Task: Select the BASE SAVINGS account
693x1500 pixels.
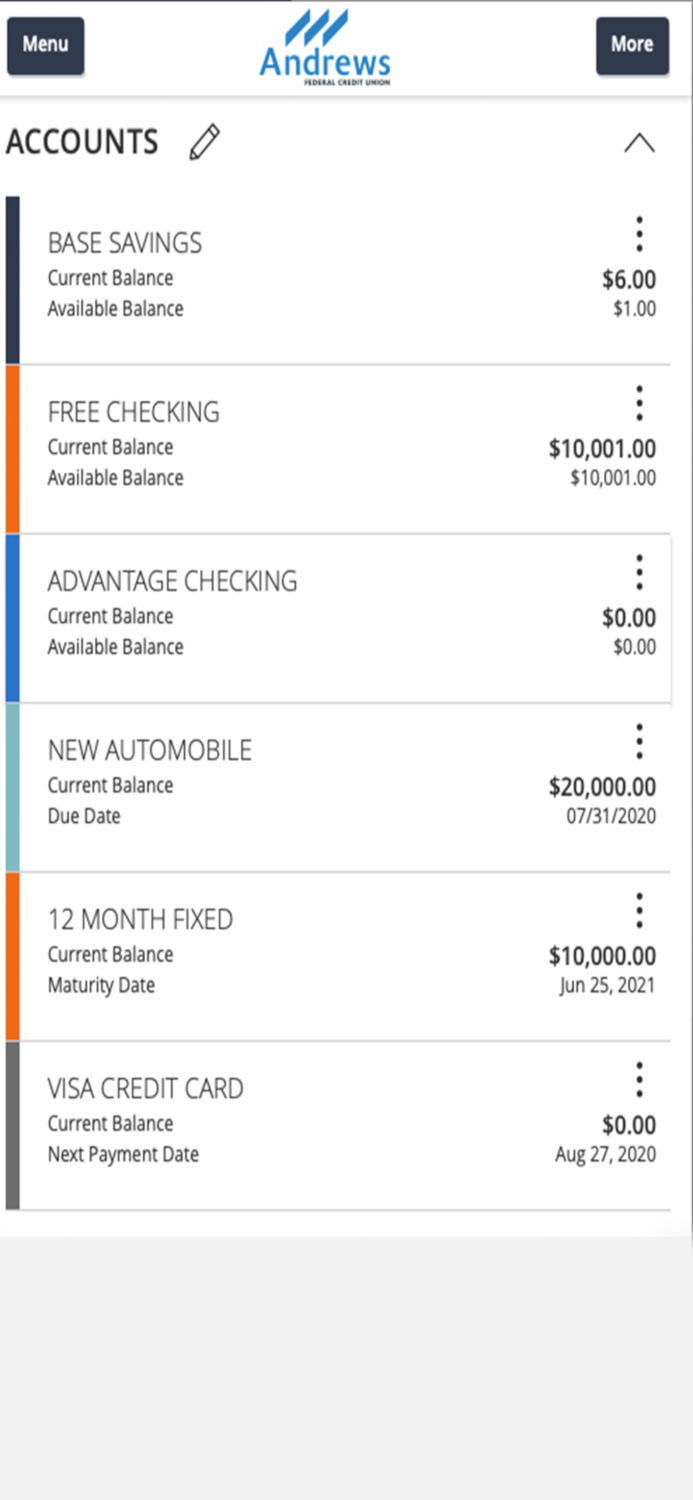Action: tap(125, 243)
